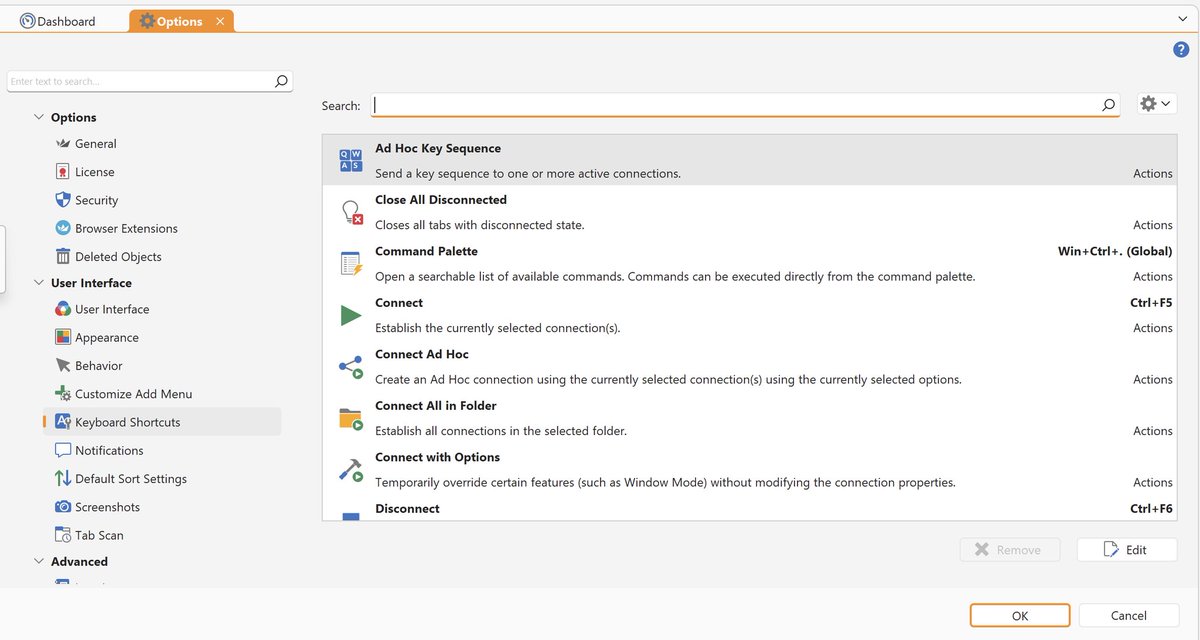Click the License icon in sidebar
The image size is (1200, 640).
63,172
